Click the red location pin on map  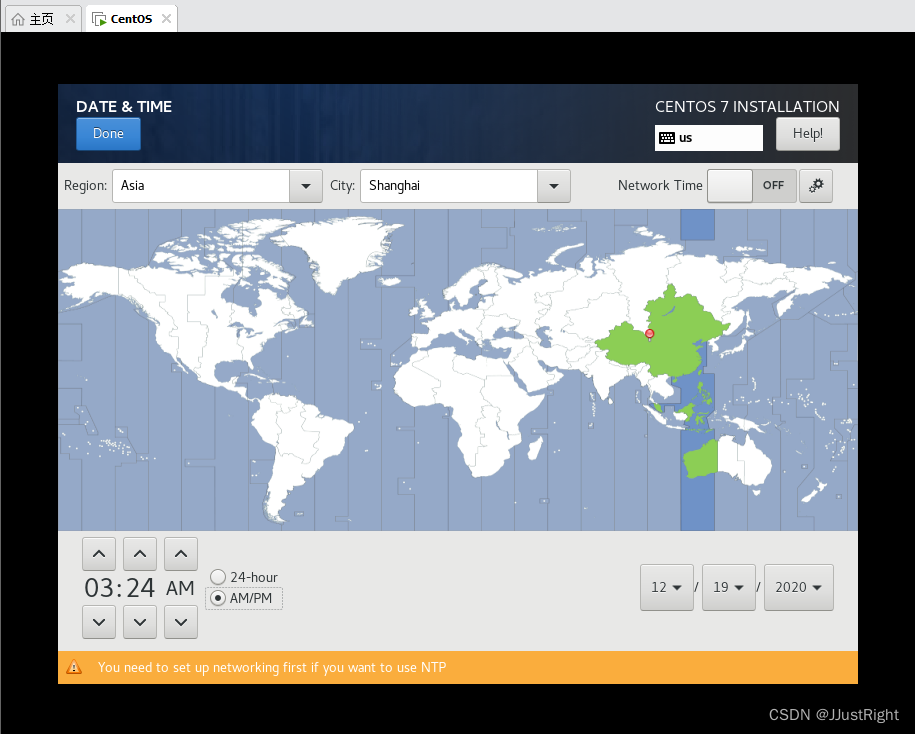pyautogui.click(x=649, y=334)
